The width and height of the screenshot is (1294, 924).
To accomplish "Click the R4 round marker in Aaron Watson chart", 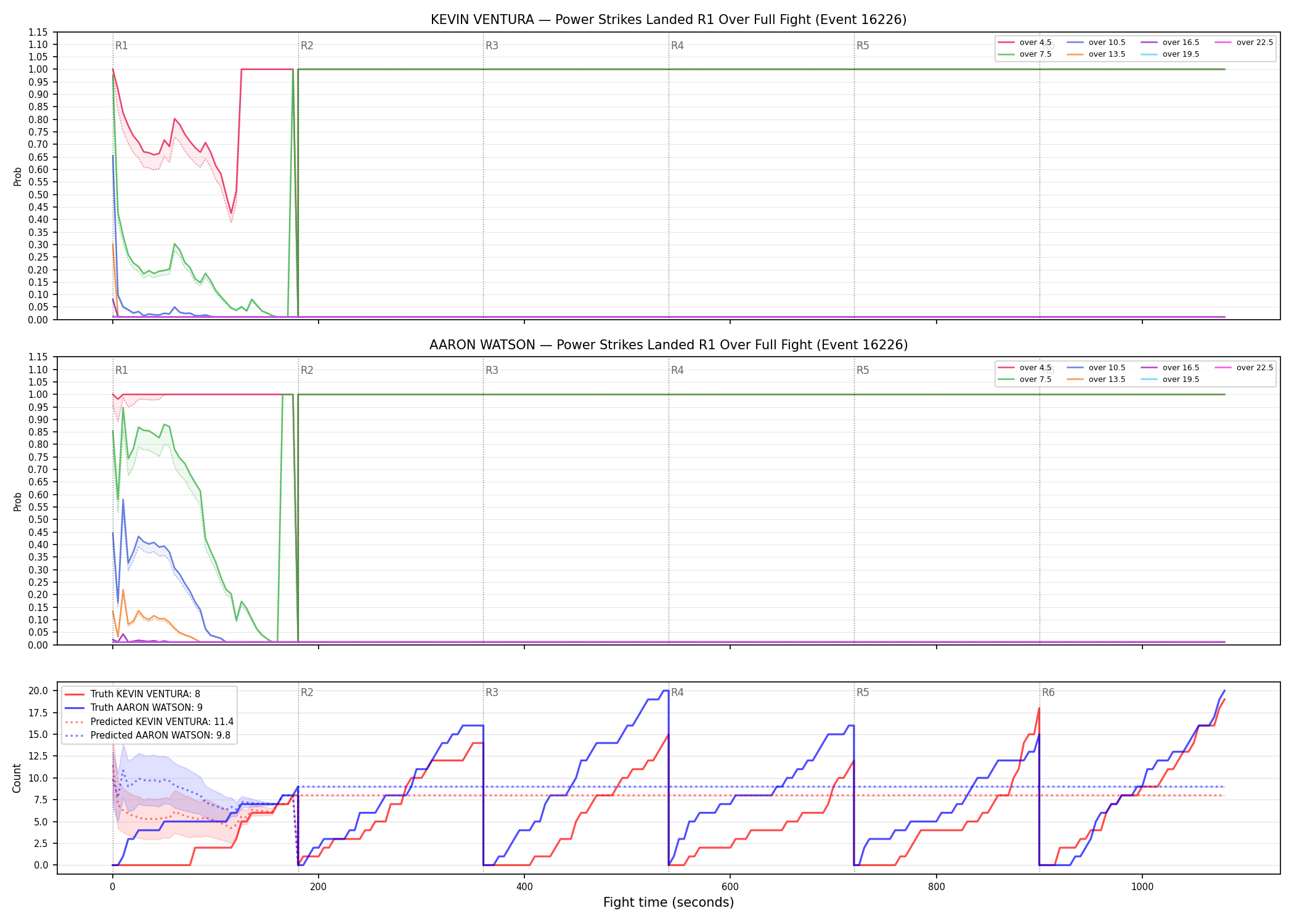I will [x=677, y=370].
